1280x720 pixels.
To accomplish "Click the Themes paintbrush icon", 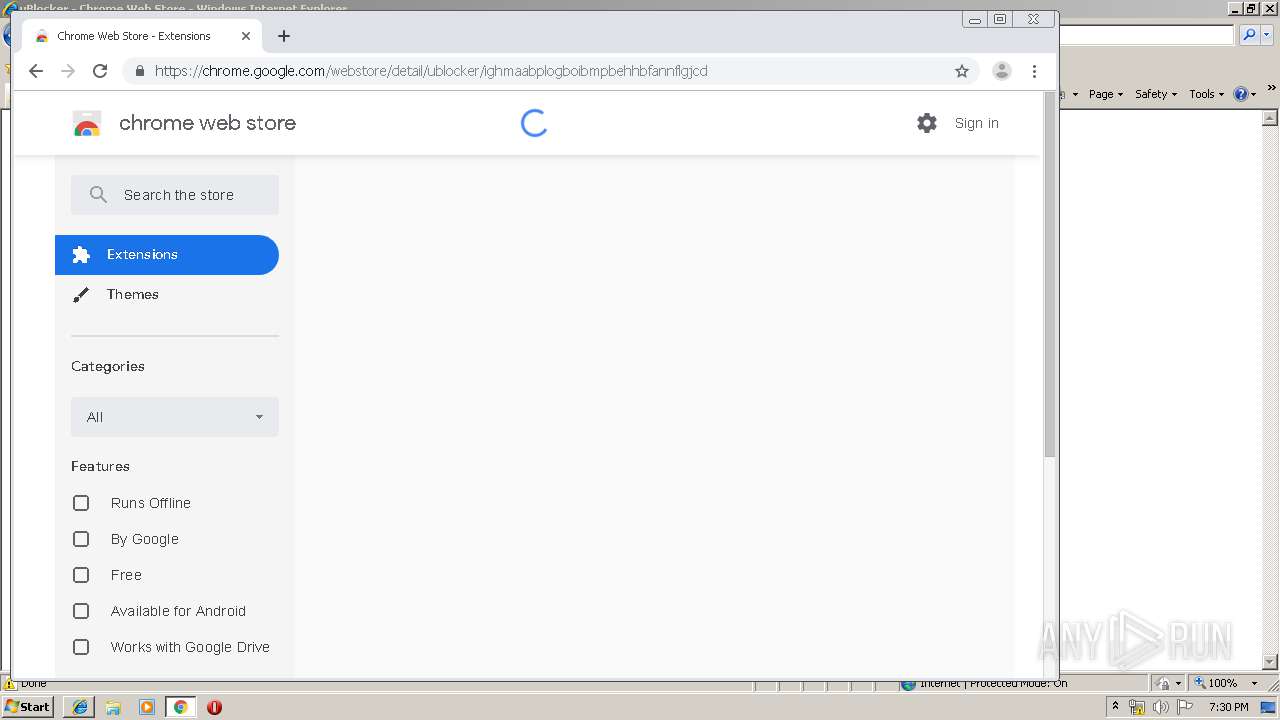I will click(81, 295).
